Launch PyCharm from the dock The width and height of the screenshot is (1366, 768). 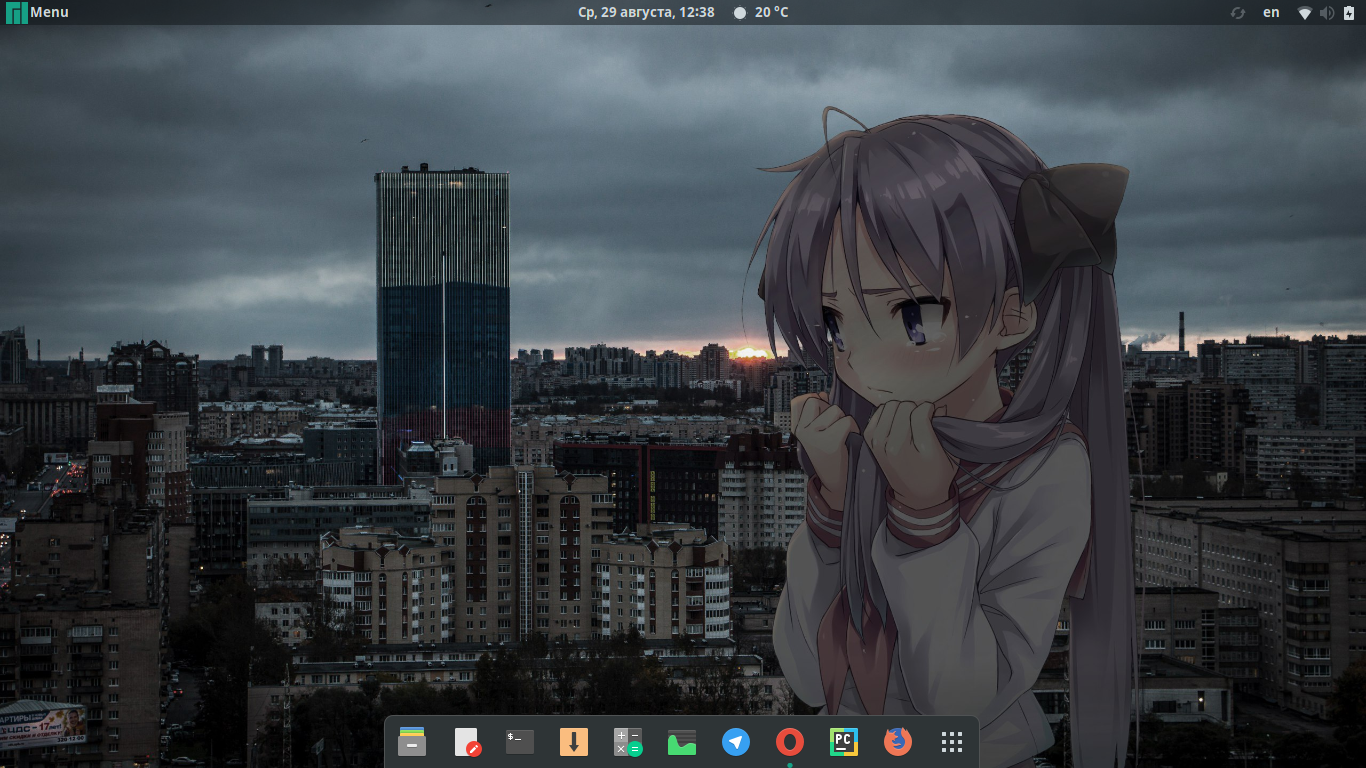(844, 741)
